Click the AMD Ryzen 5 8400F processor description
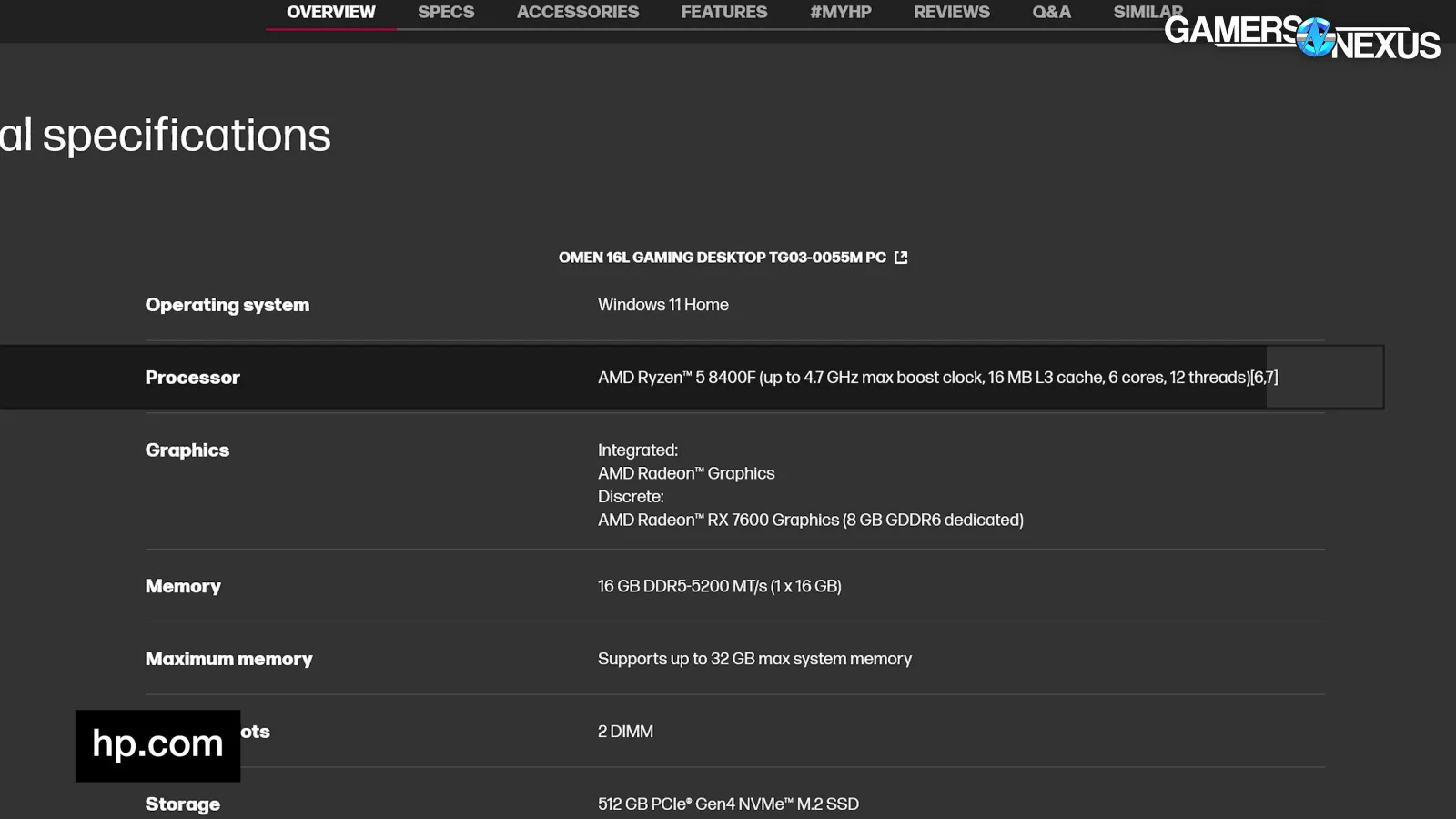This screenshot has width=1456, height=819. tap(938, 378)
